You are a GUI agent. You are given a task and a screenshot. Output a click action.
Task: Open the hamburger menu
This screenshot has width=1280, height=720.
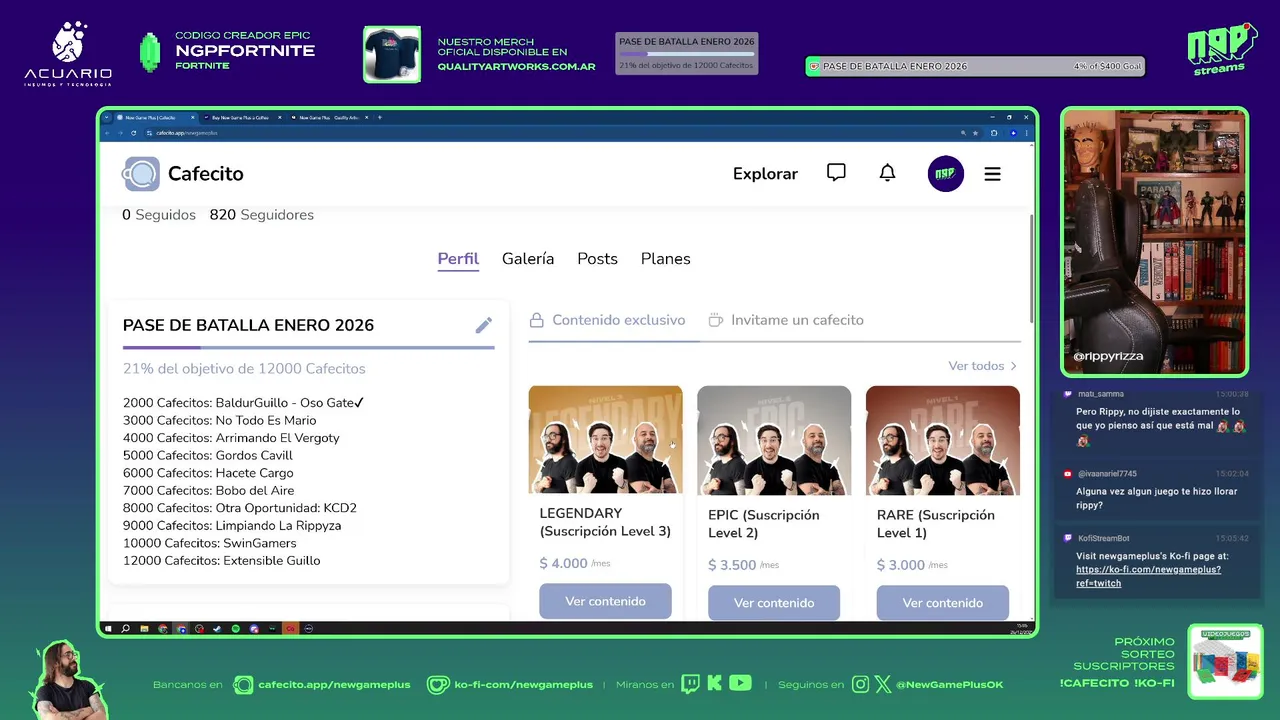992,174
